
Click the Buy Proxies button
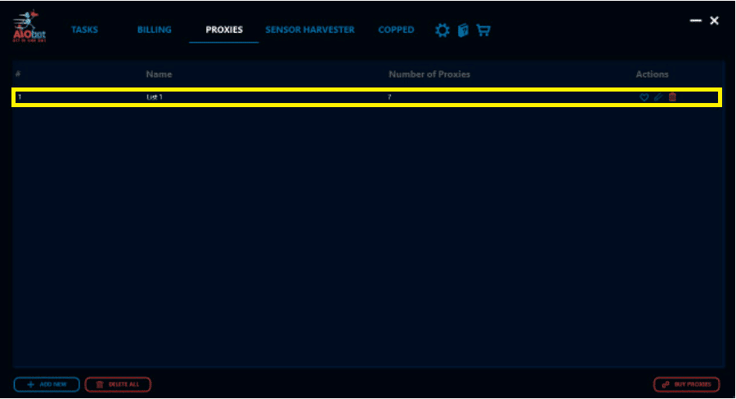[x=686, y=384]
